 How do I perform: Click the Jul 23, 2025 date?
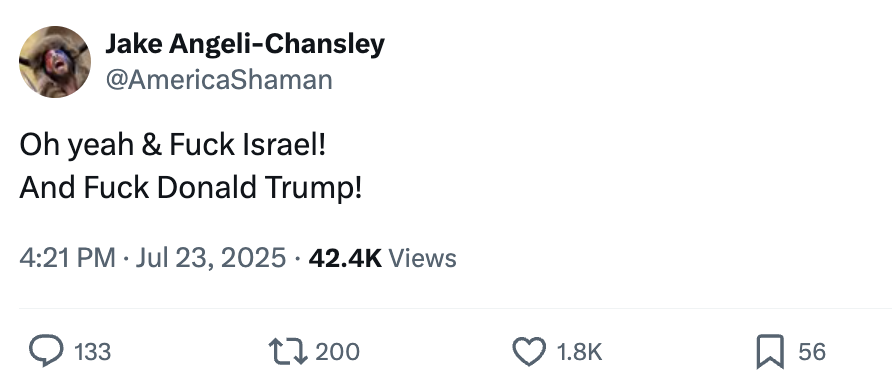pyautogui.click(x=210, y=258)
